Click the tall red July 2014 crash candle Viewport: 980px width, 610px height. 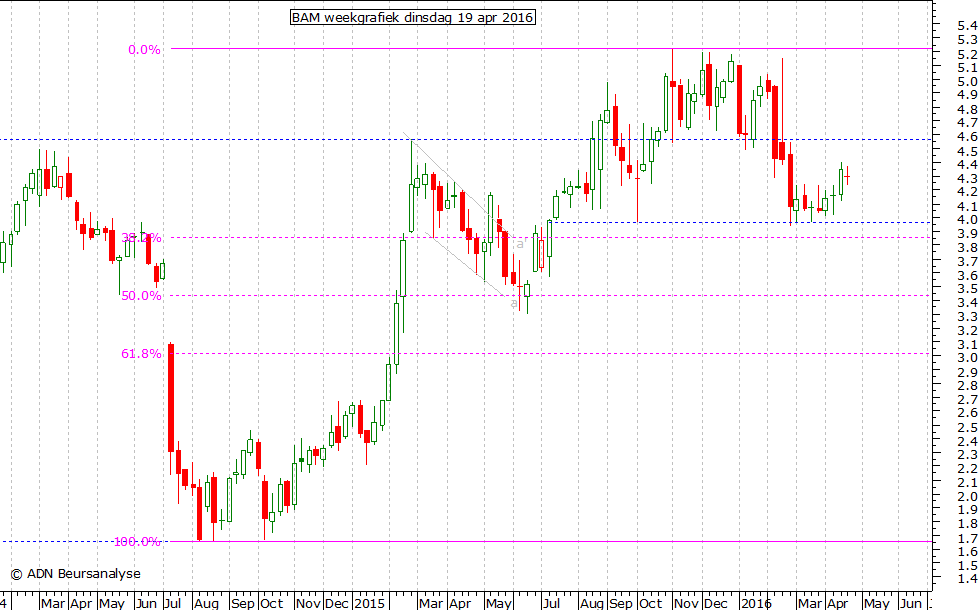coord(171,398)
